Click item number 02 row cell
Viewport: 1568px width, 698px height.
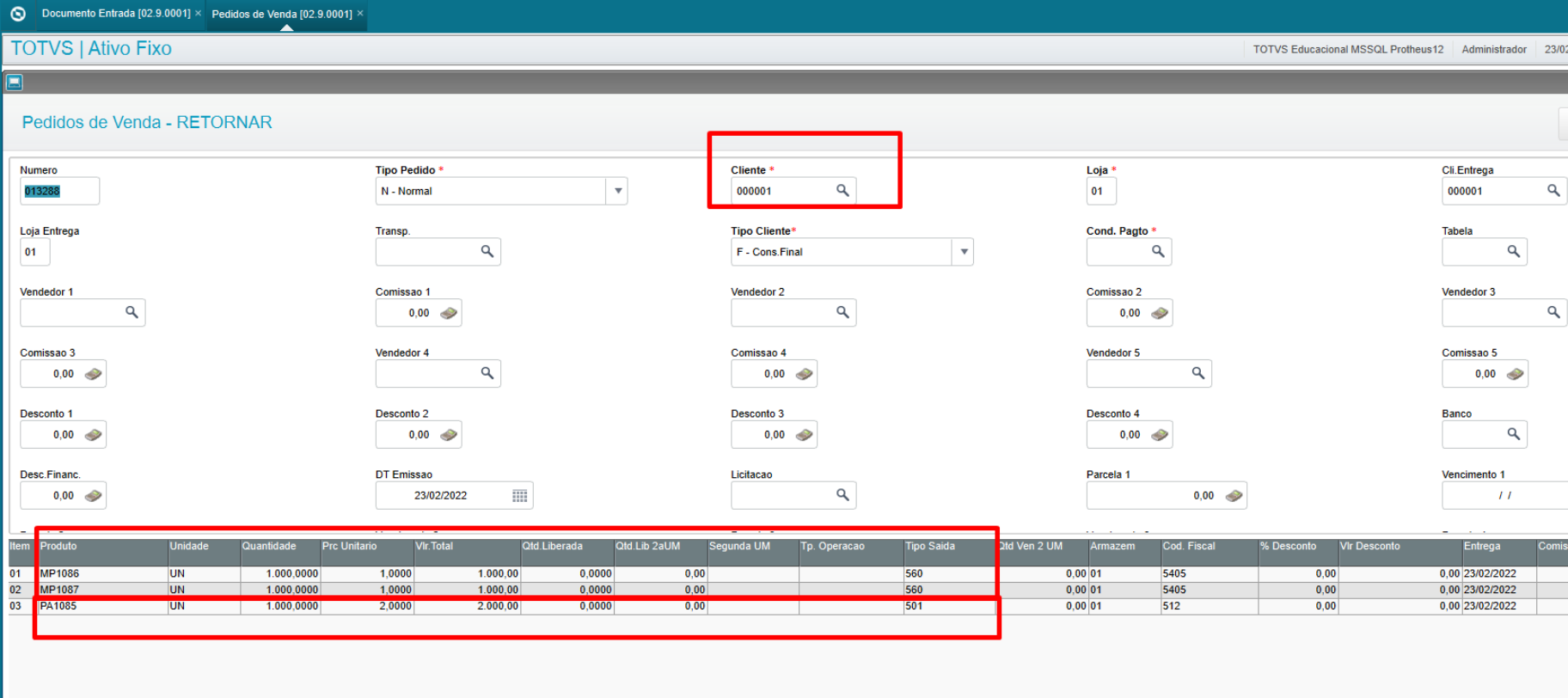pos(22,590)
